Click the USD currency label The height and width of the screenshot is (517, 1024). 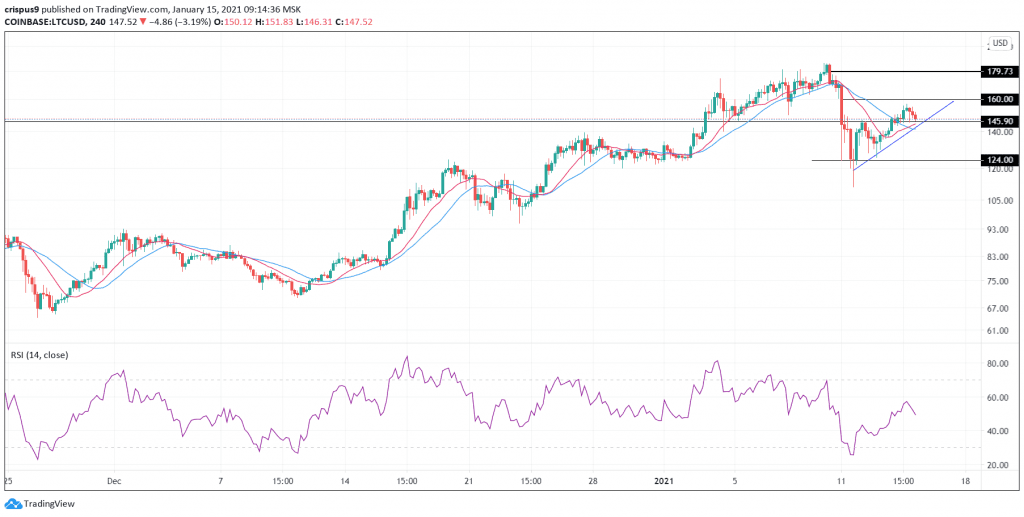(999, 44)
